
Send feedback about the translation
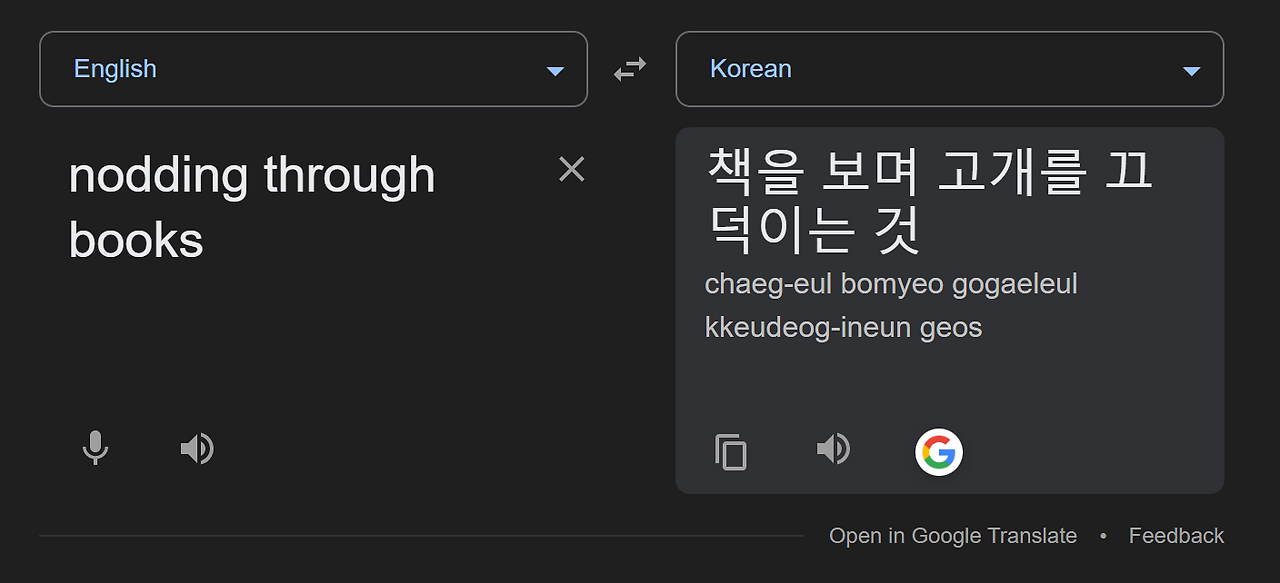pos(1176,535)
